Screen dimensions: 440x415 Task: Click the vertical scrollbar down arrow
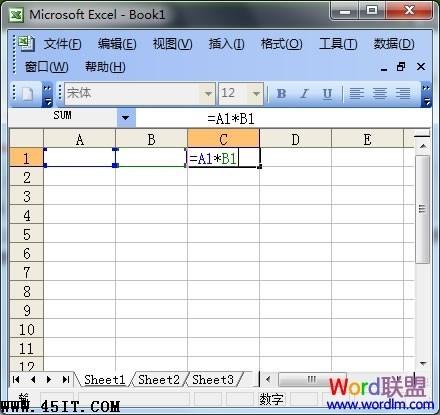(x=423, y=364)
